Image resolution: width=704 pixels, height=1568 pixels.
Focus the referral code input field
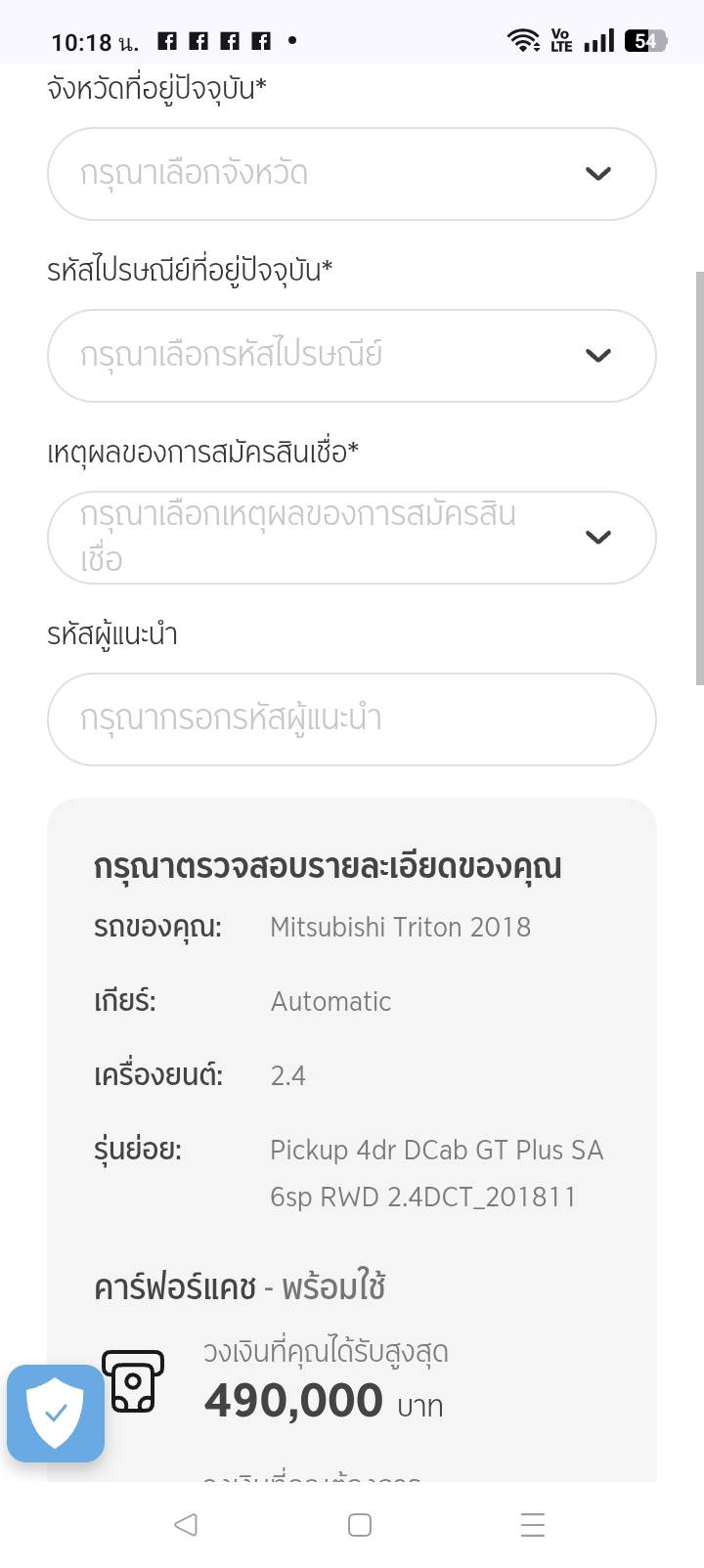(x=351, y=719)
